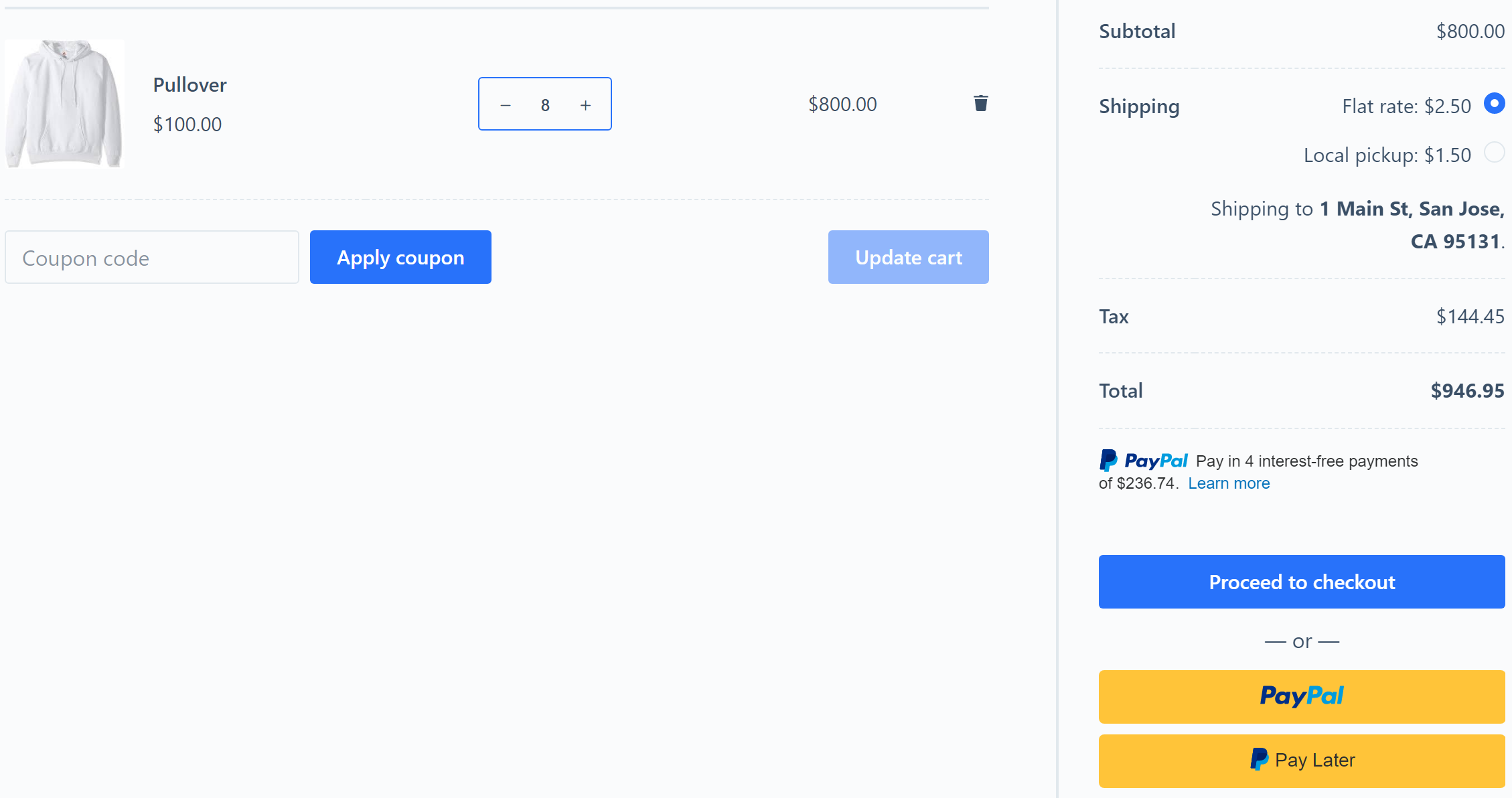Increase Pullover quantity with plus button
Viewport: 1512px width, 798px height.
[585, 105]
